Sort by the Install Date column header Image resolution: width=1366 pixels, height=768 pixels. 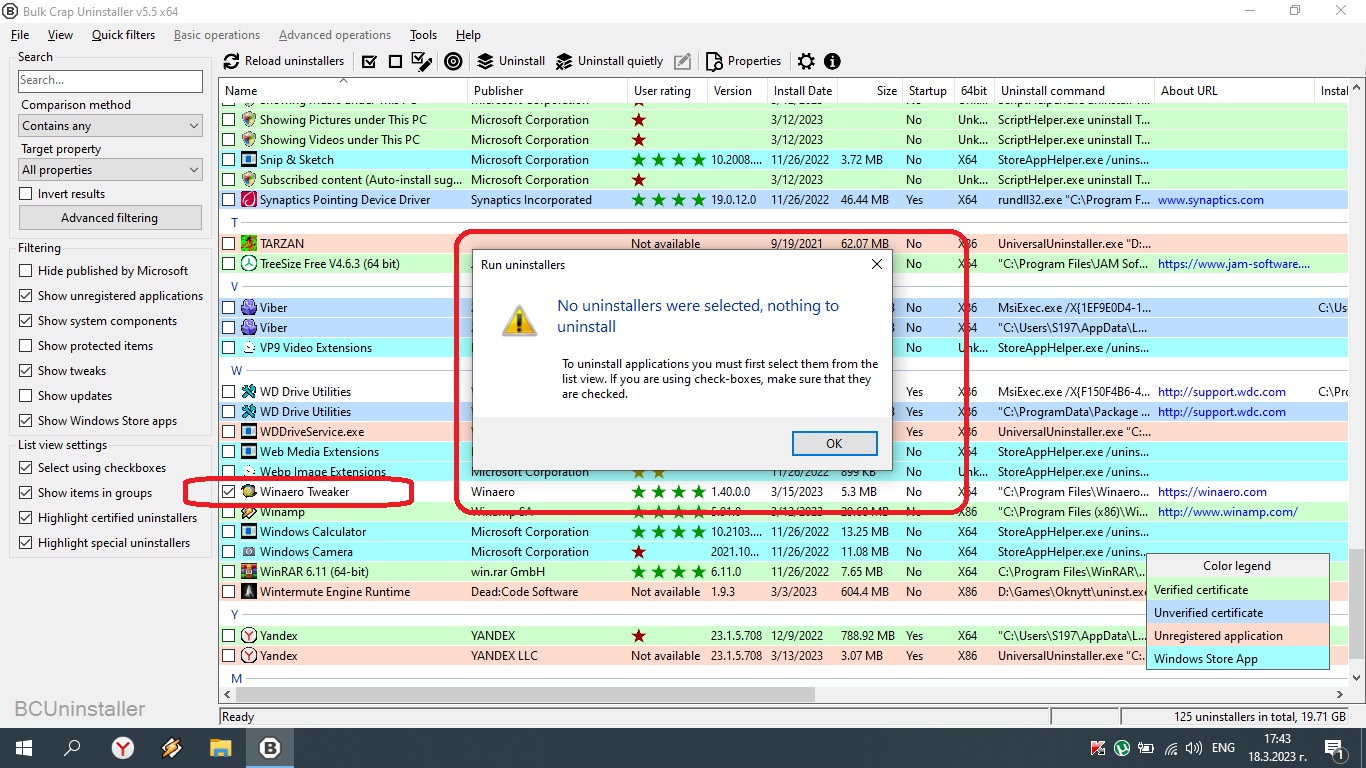803,91
